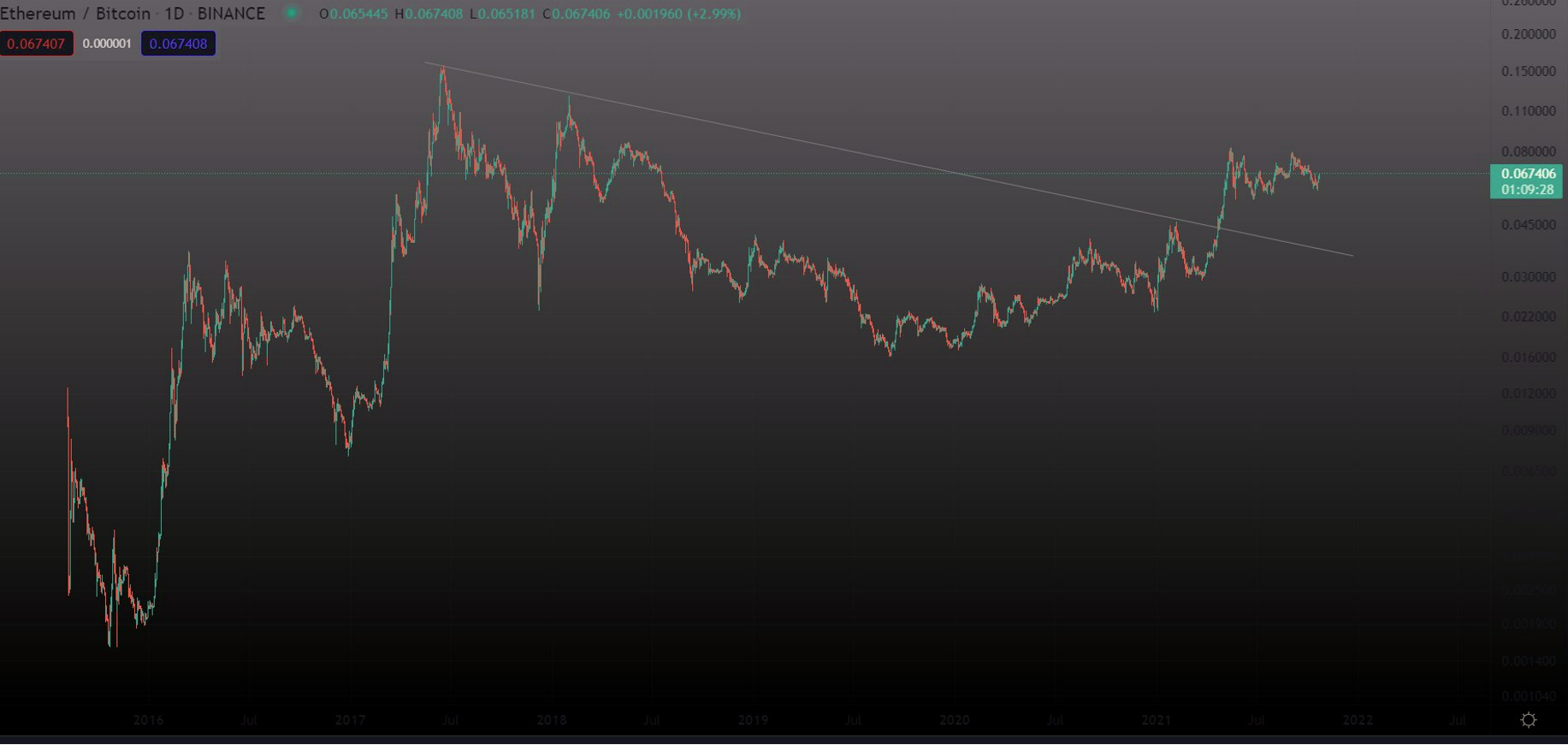Click the High value 0.067408 in header
This screenshot has height=745, width=1568.
(434, 14)
